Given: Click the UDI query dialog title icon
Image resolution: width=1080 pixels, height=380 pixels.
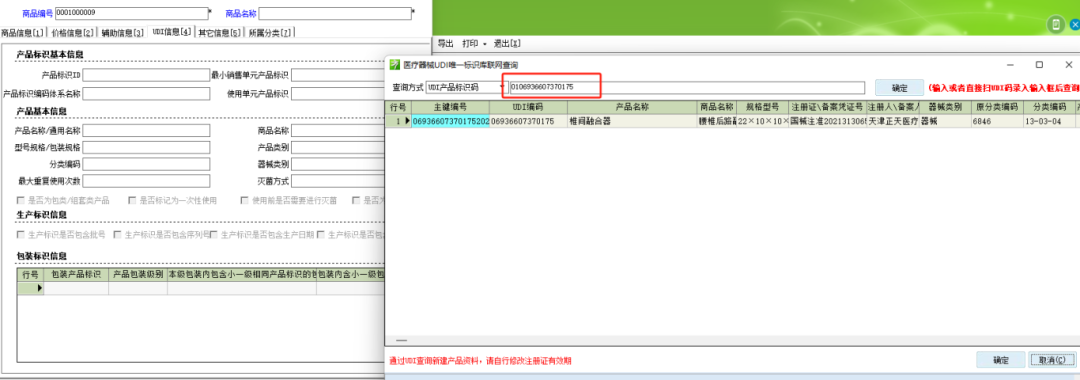Looking at the screenshot, I should coord(395,65).
